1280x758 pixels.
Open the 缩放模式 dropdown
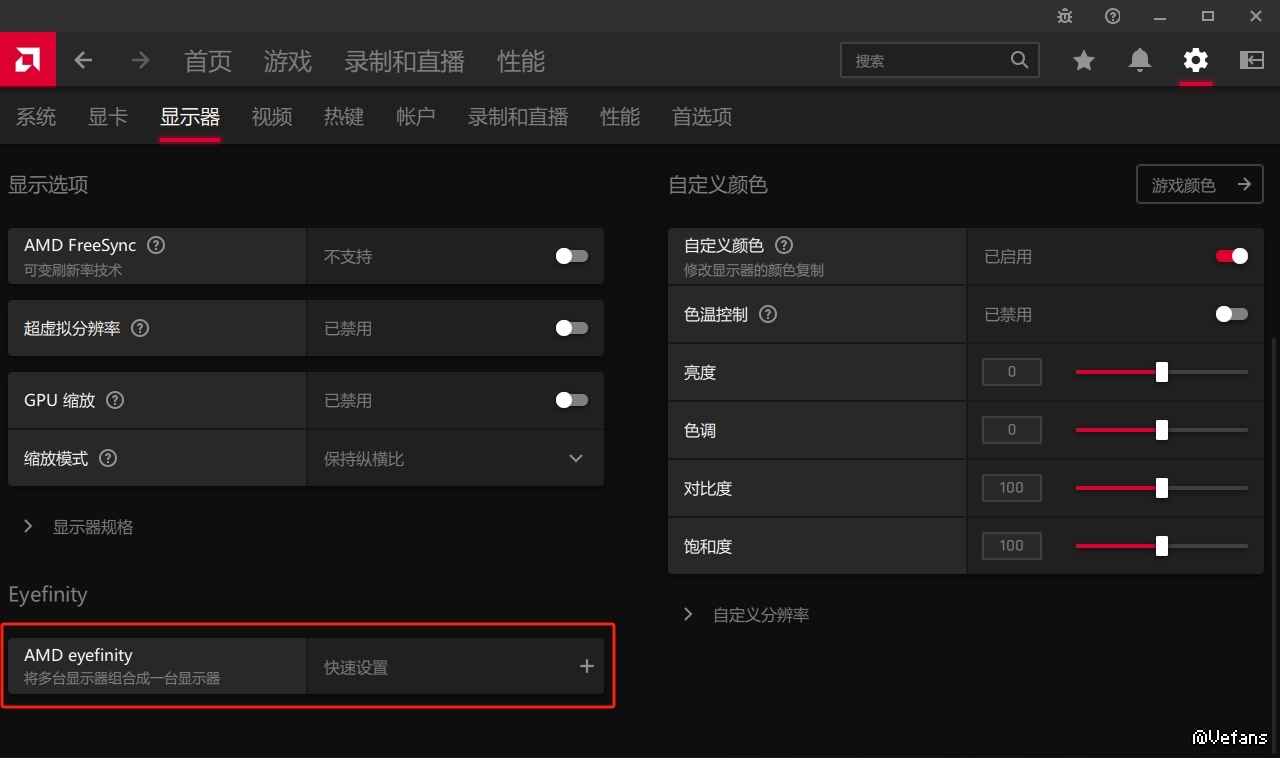[575, 458]
